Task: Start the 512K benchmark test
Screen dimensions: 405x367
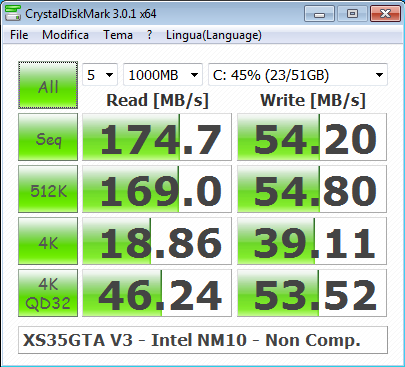Action: 48,189
